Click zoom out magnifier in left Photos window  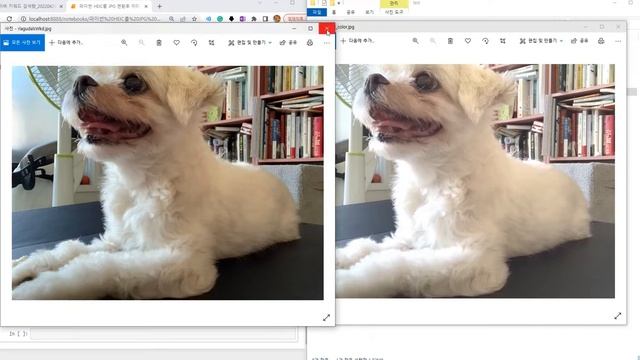(142, 42)
